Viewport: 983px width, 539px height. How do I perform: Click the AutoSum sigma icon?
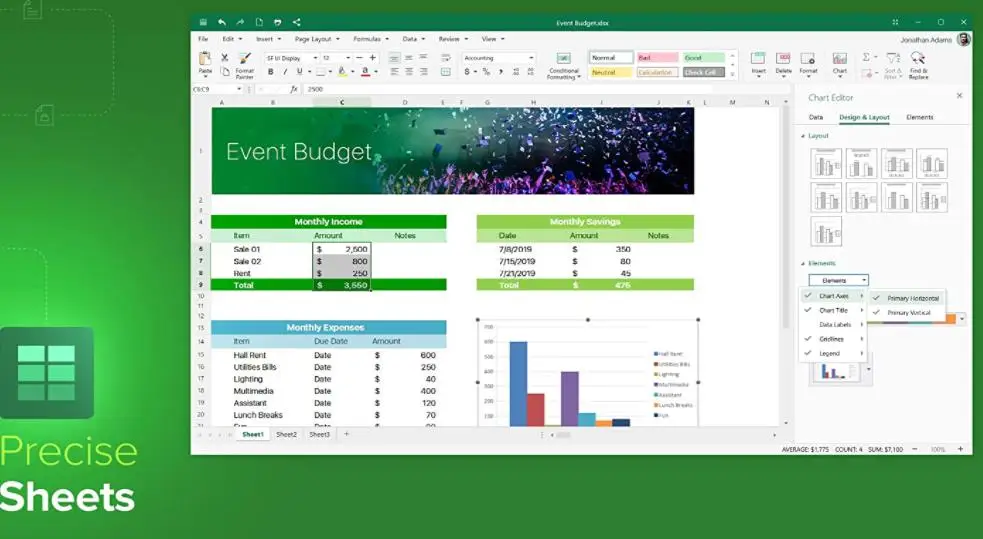[867, 58]
